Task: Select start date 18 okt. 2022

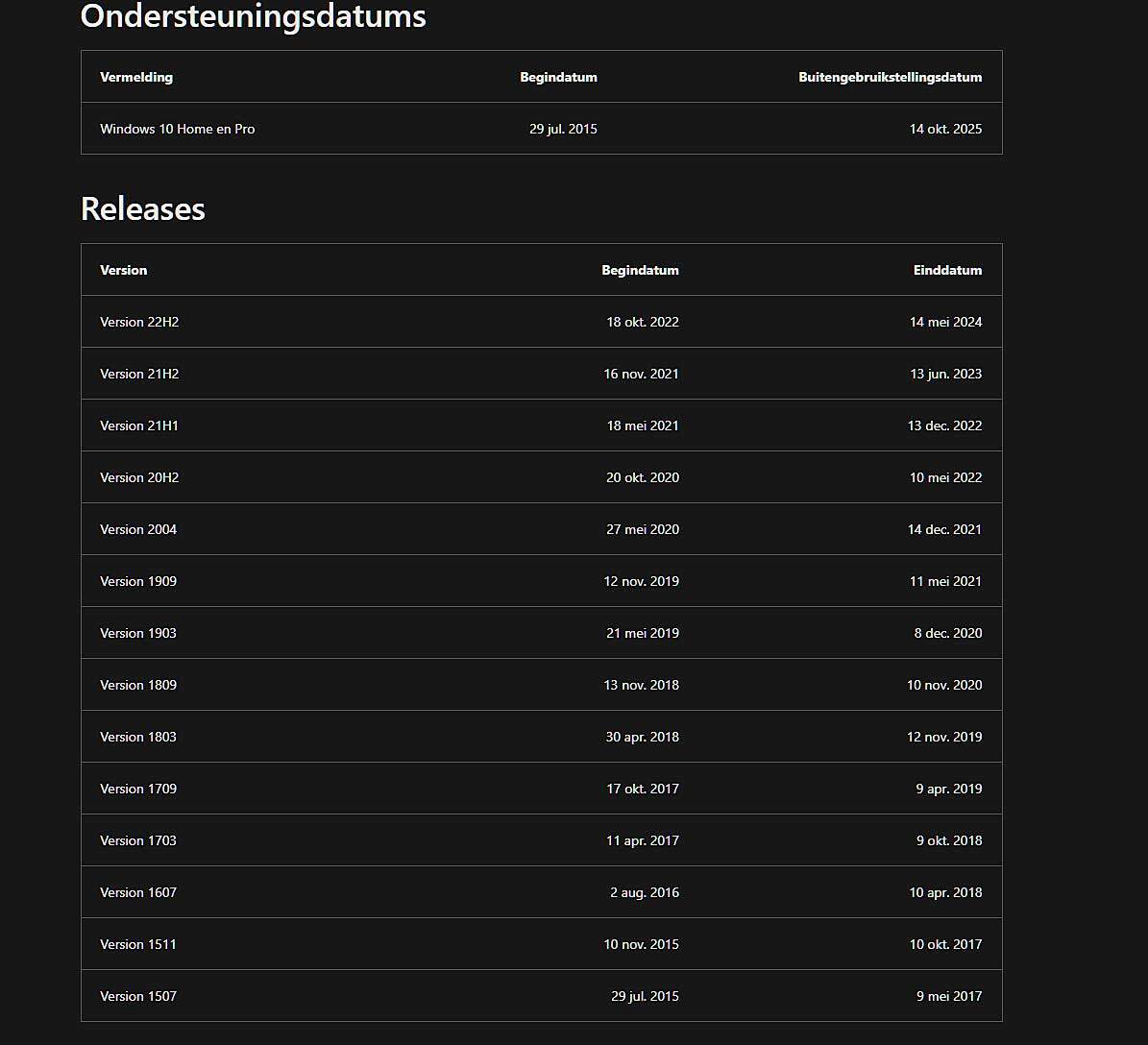Action: [642, 322]
